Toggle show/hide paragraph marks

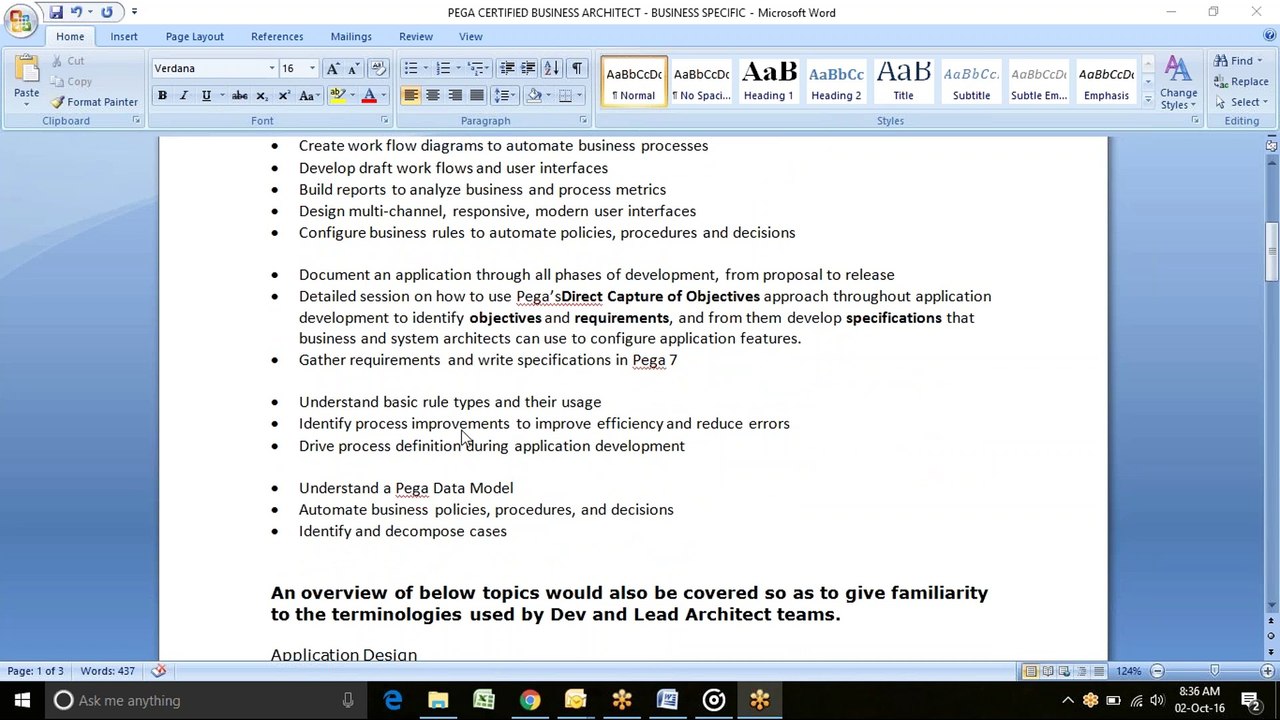[577, 68]
